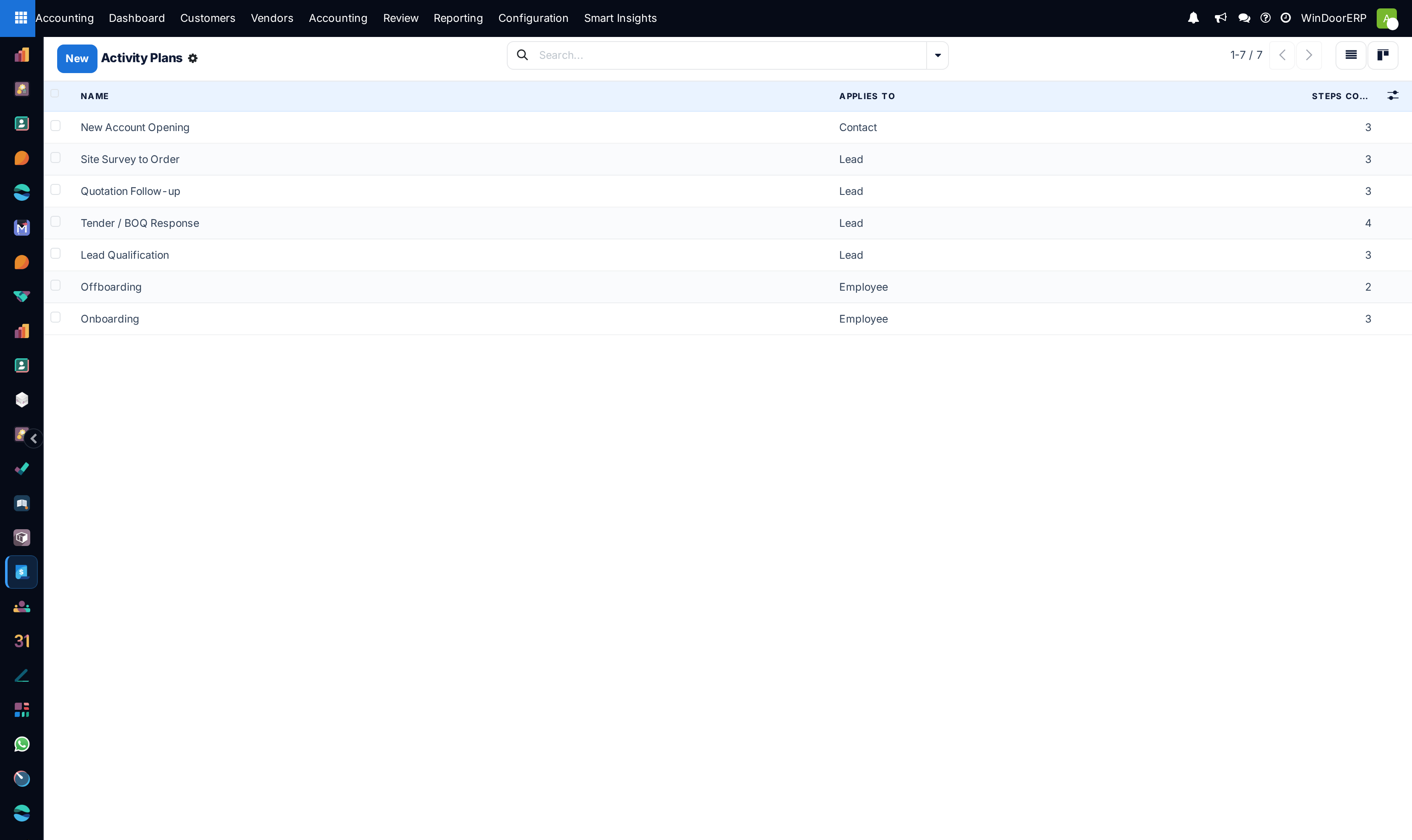Open the Accounting menu beside Vendors
The width and height of the screenshot is (1412, 840).
tap(338, 18)
